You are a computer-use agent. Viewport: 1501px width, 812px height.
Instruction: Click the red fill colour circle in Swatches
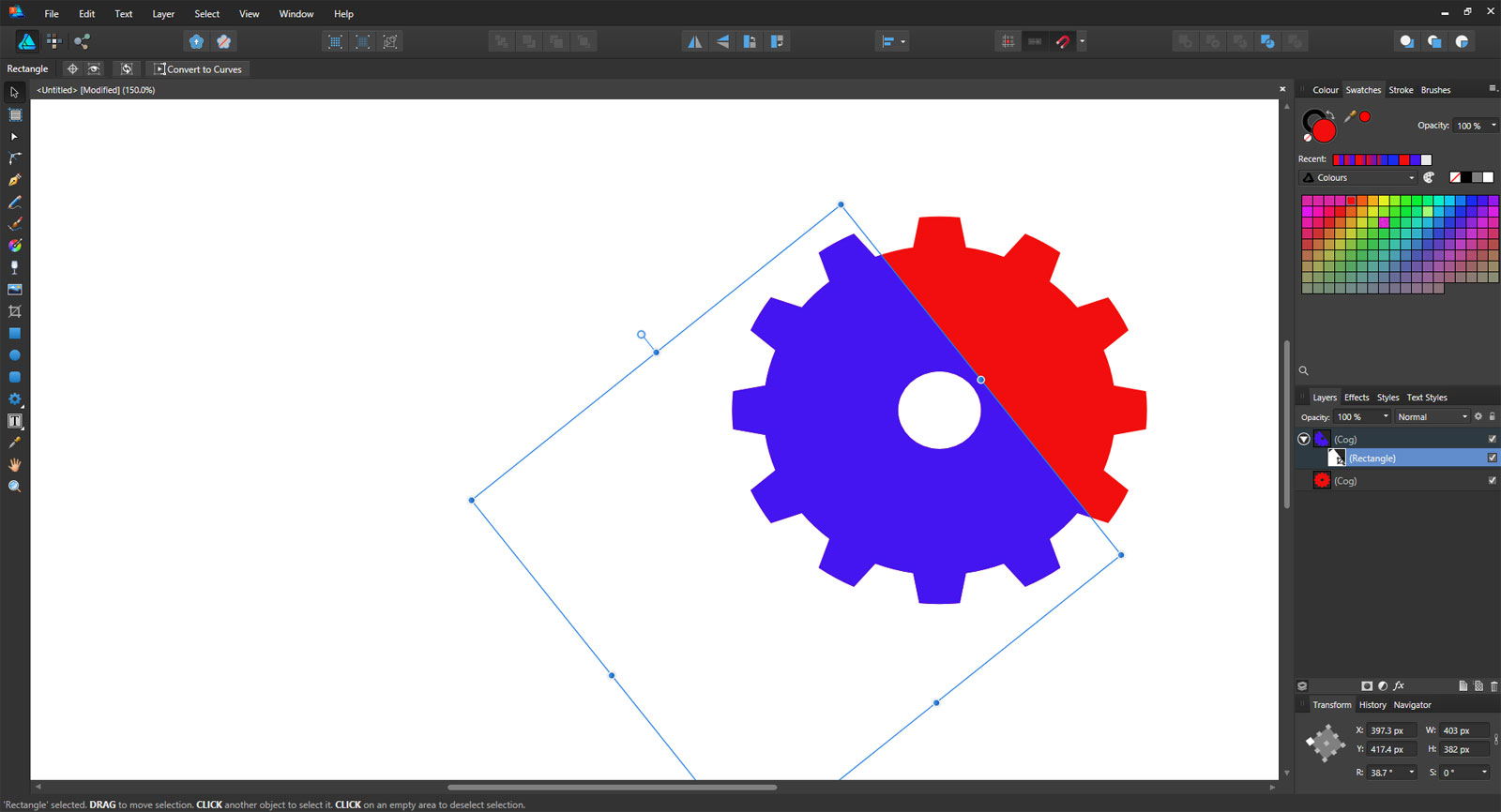point(1324,130)
